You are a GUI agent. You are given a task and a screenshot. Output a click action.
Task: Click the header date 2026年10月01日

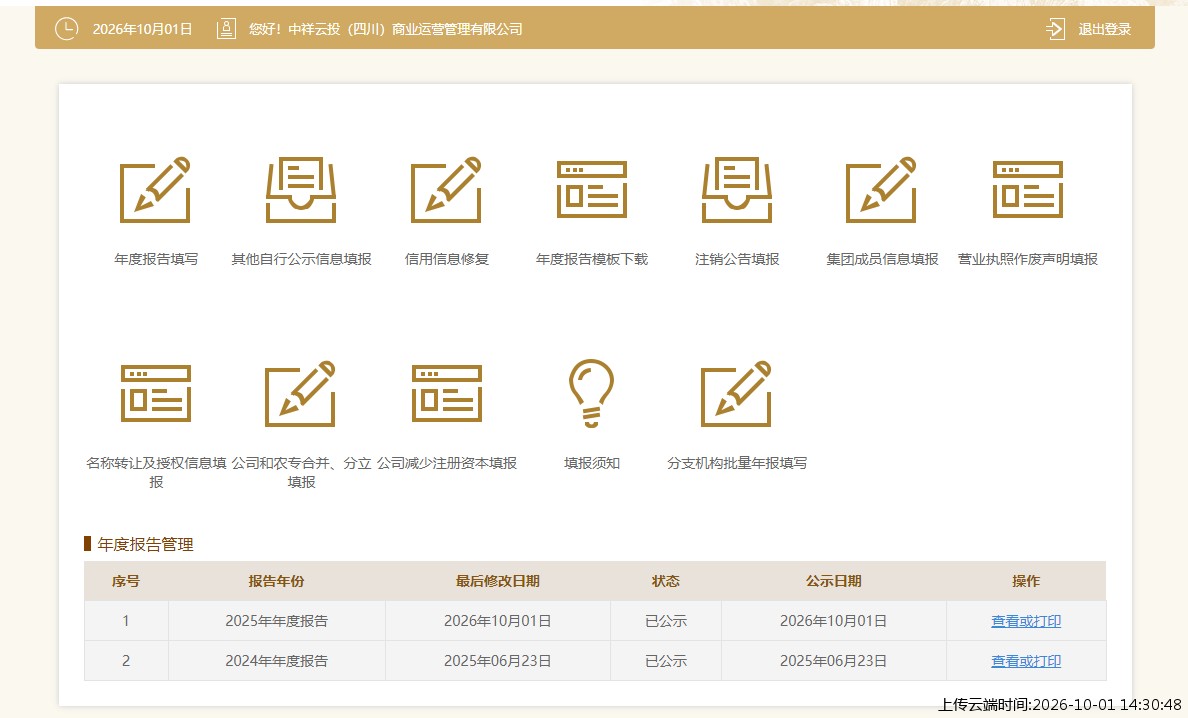click(x=142, y=30)
